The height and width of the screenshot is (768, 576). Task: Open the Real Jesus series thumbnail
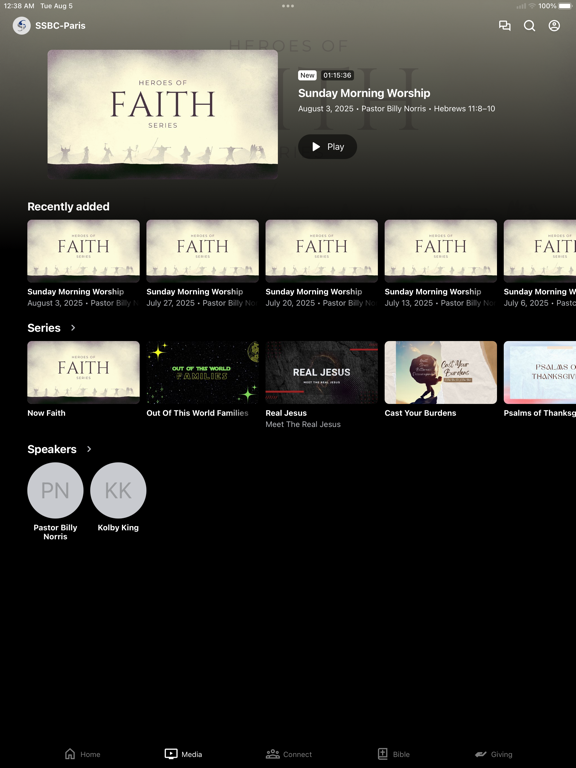(x=321, y=373)
